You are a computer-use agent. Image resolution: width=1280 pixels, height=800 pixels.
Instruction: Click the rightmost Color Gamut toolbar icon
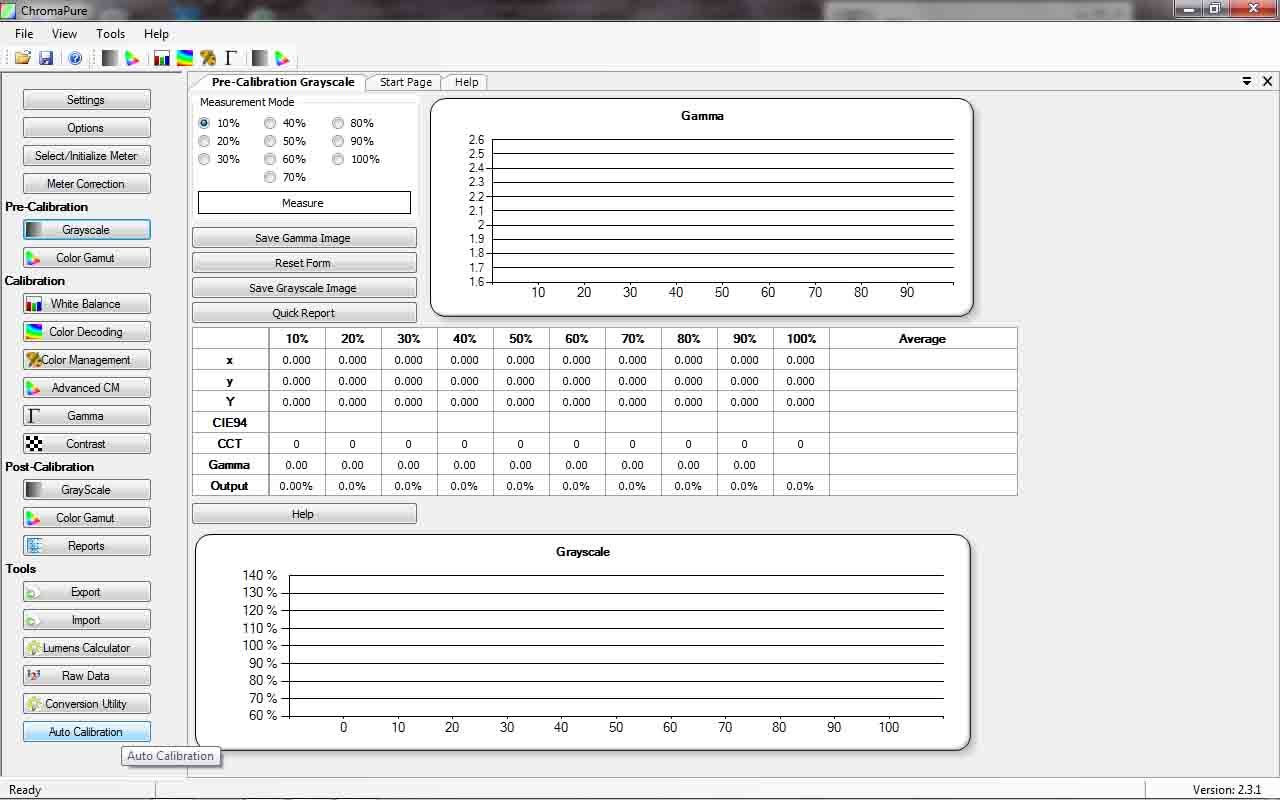coord(283,59)
